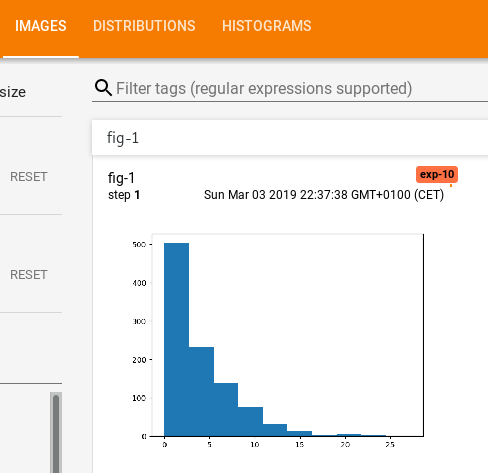Image resolution: width=488 pixels, height=473 pixels.
Task: Click the step 1 label
Action: click(x=124, y=195)
